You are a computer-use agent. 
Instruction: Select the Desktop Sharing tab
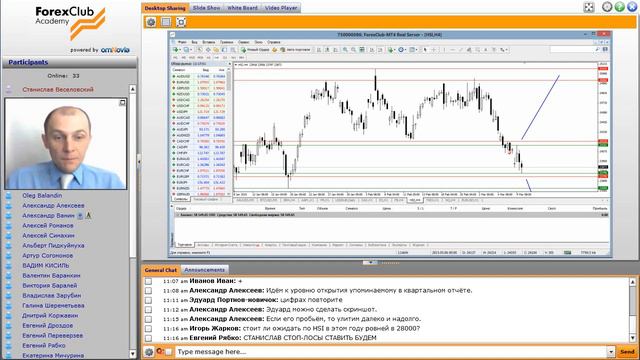165,8
